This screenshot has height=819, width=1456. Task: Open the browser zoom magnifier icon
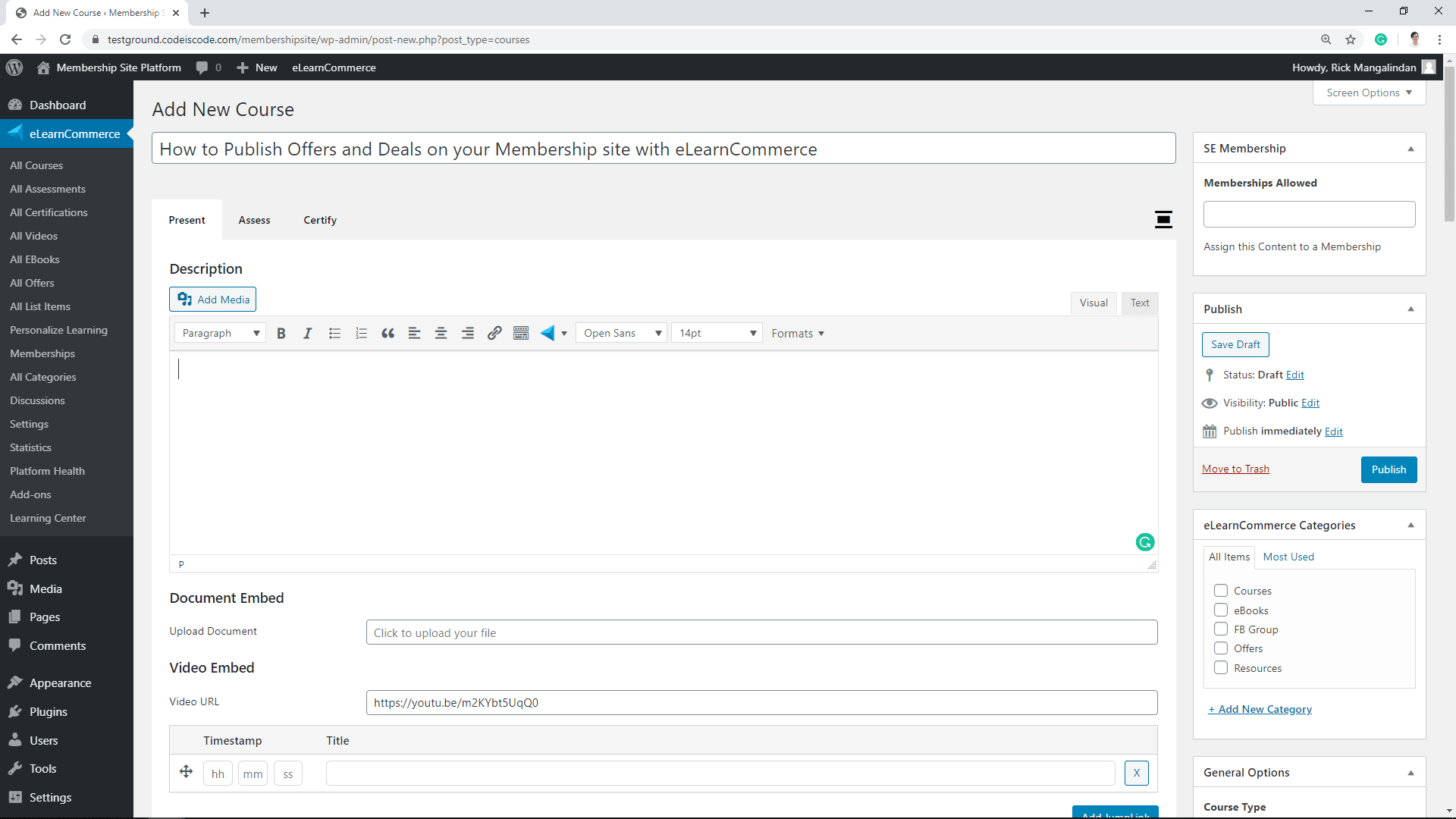1326,39
